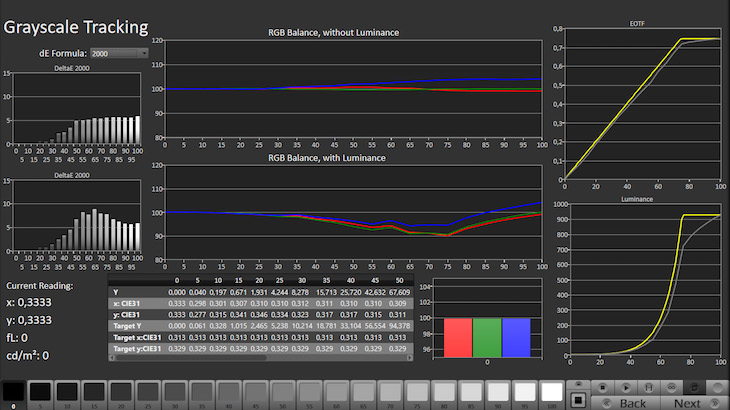Viewport: 730px width, 410px height.
Task: Click the red bar in RGB chart
Action: (x=457, y=335)
